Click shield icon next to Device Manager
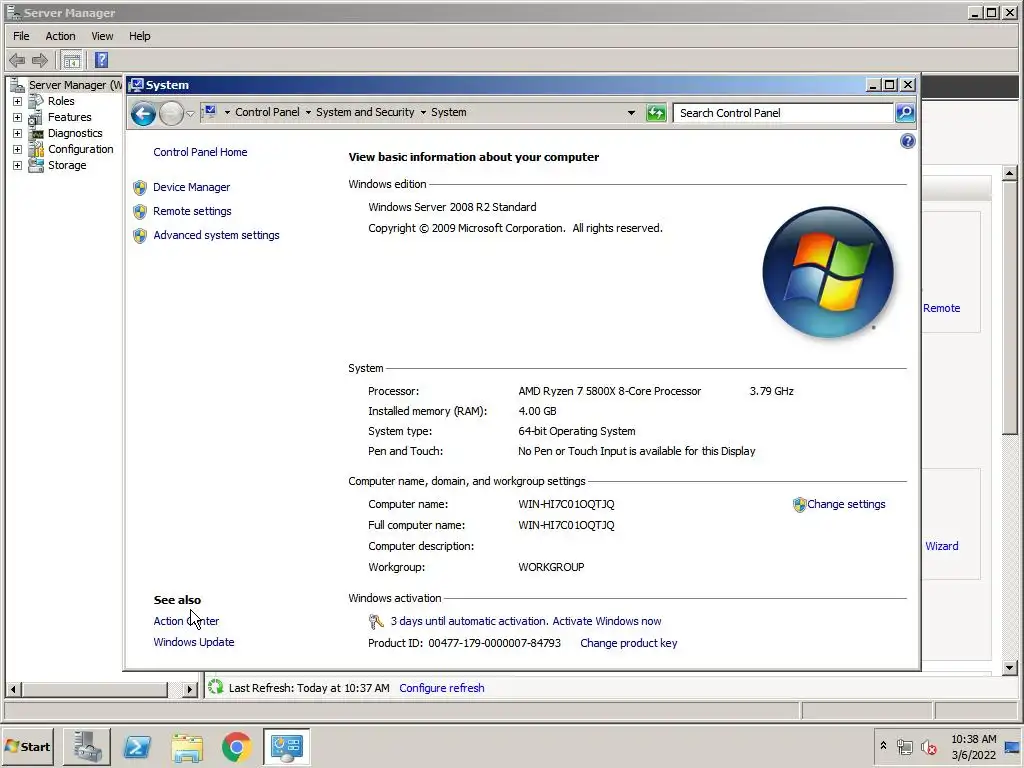The width and height of the screenshot is (1024, 768). (x=140, y=187)
